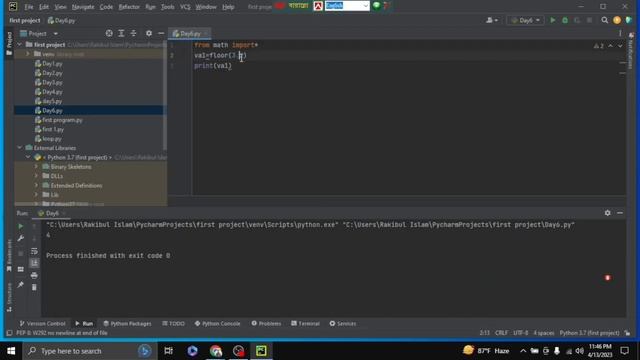Collapse all in Project panel
Image resolution: width=640 pixels, height=360 pixels.
click(133, 33)
